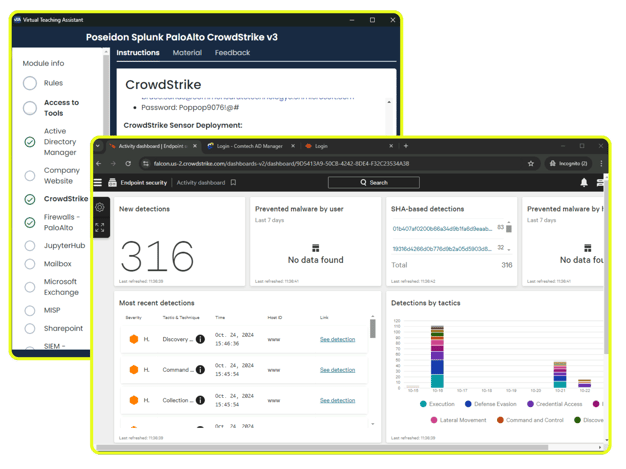Toggle Firewalls - PaloAlto module checkmark

(x=30, y=222)
